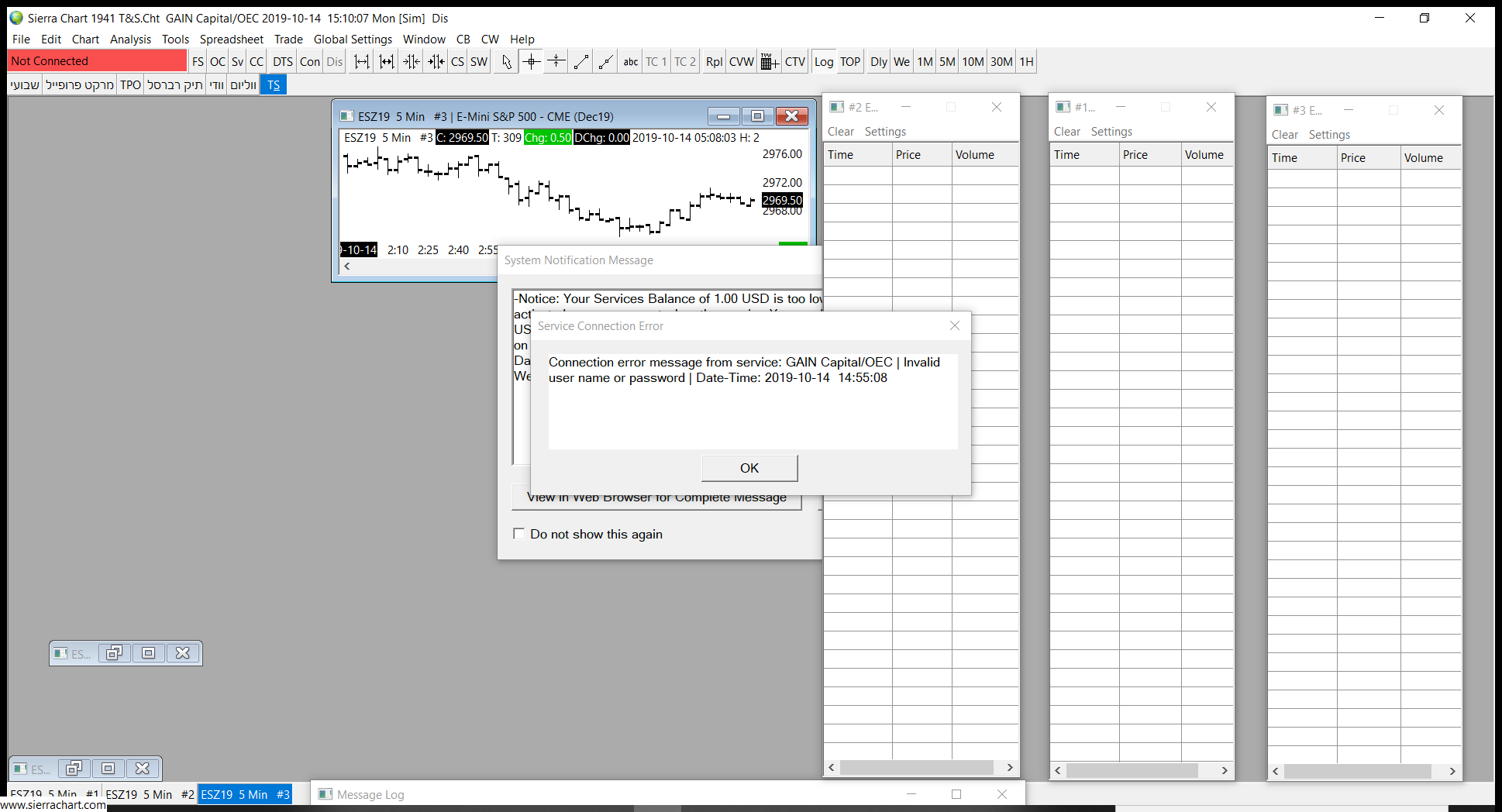Click the bar spacing icon with inward arrows between bars
Screen dimensions: 1502x812
pyautogui.click(x=386, y=62)
